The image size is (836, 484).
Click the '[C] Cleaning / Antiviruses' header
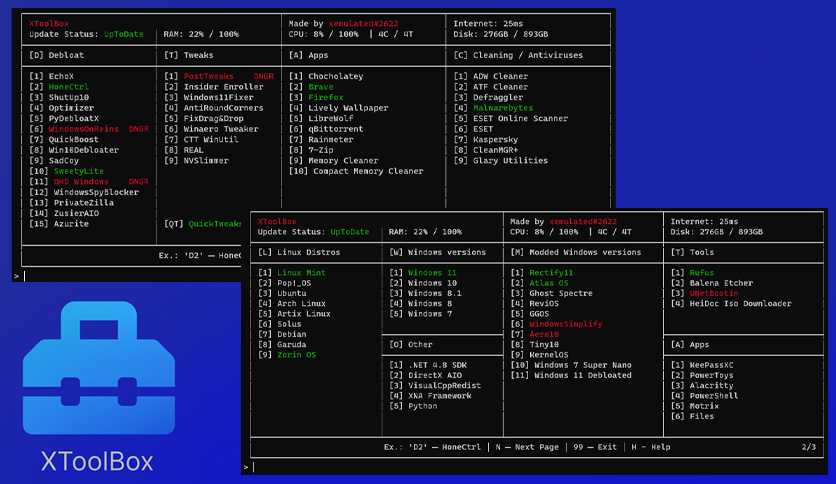[518, 55]
